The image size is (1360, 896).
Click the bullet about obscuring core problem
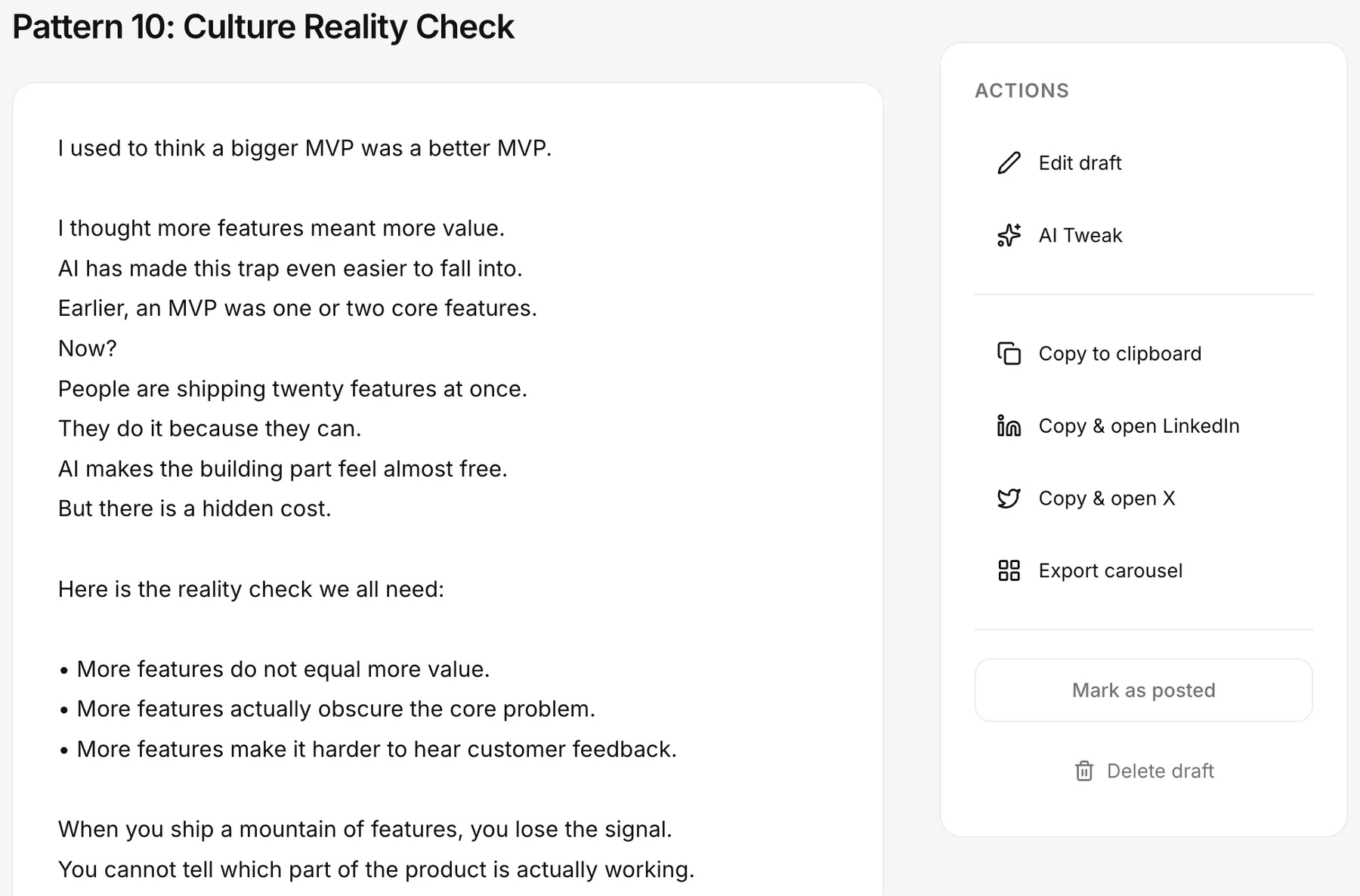327,709
